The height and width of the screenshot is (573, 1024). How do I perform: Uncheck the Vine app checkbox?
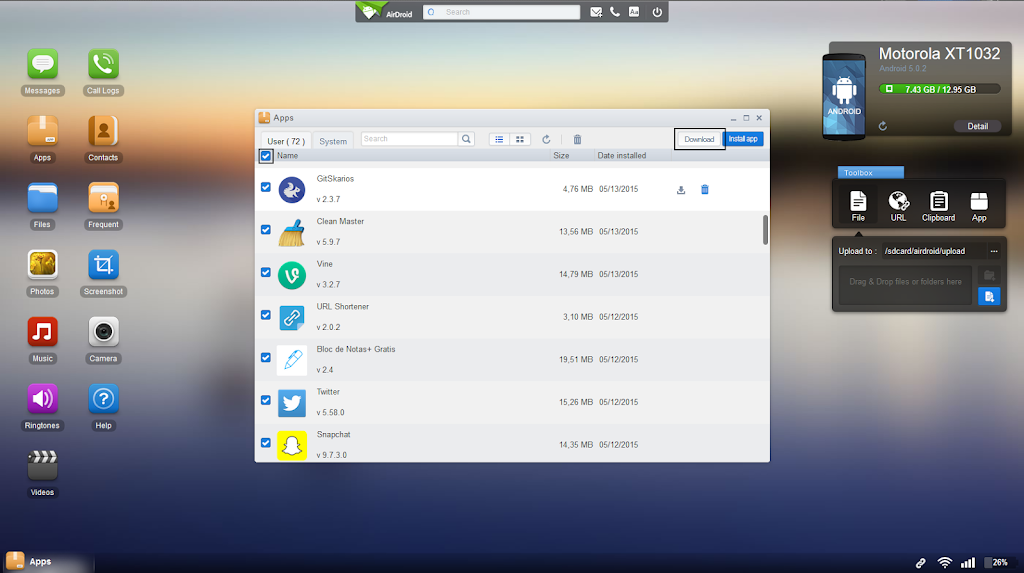(266, 272)
